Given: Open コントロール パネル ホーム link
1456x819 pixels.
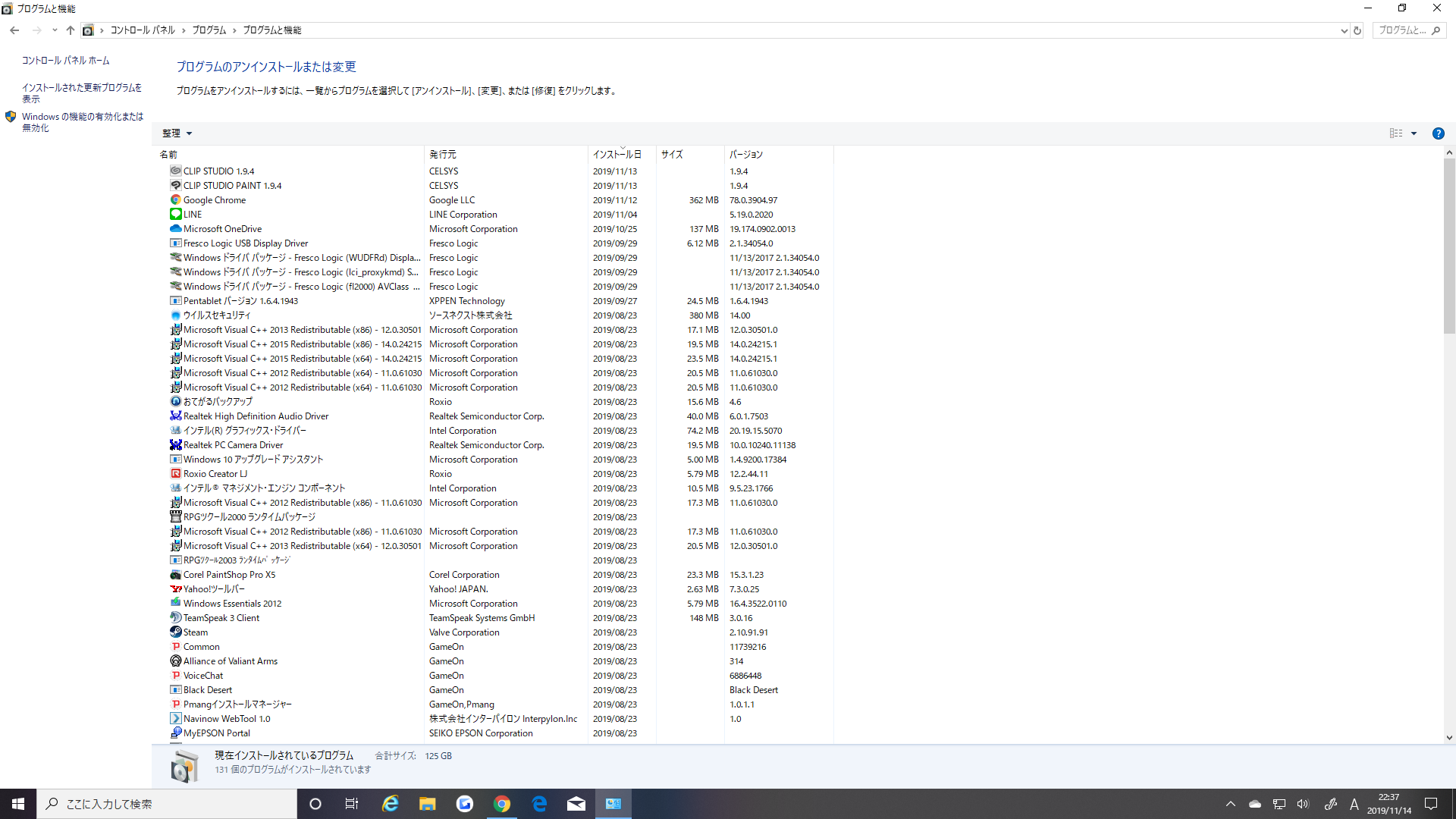Looking at the screenshot, I should [65, 61].
